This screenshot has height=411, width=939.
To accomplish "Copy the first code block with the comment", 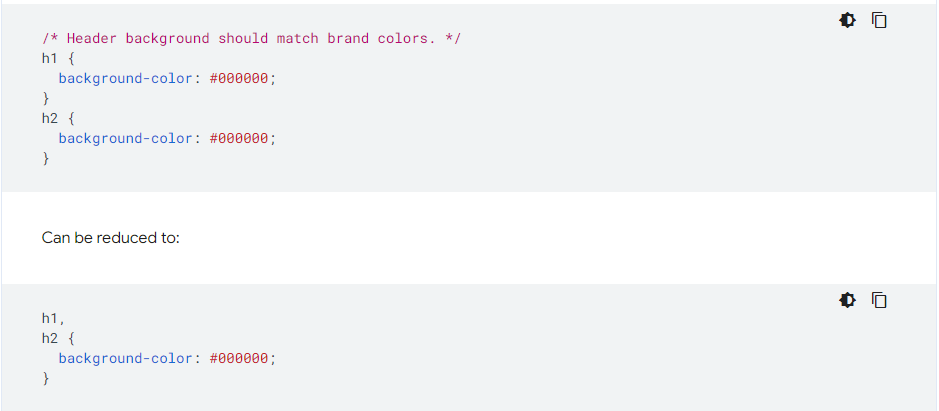I will point(880,20).
